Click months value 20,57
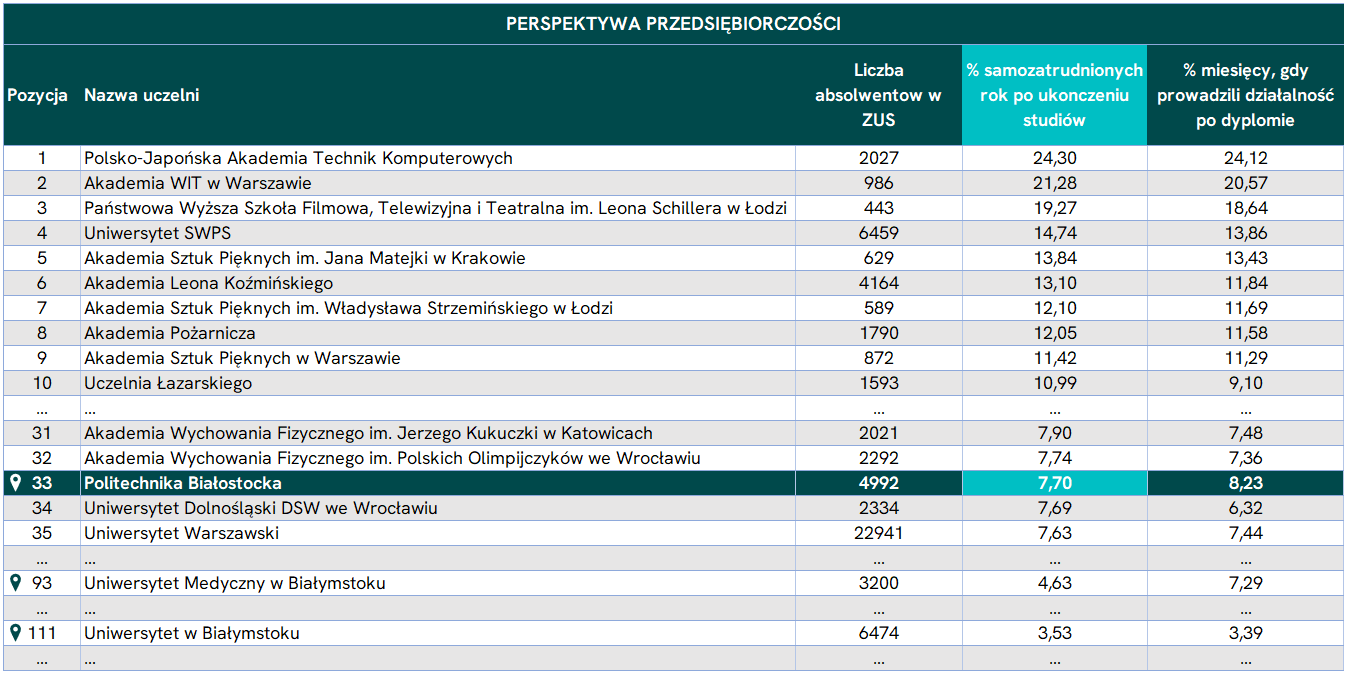This screenshot has height=675, width=1348. click(x=1245, y=183)
